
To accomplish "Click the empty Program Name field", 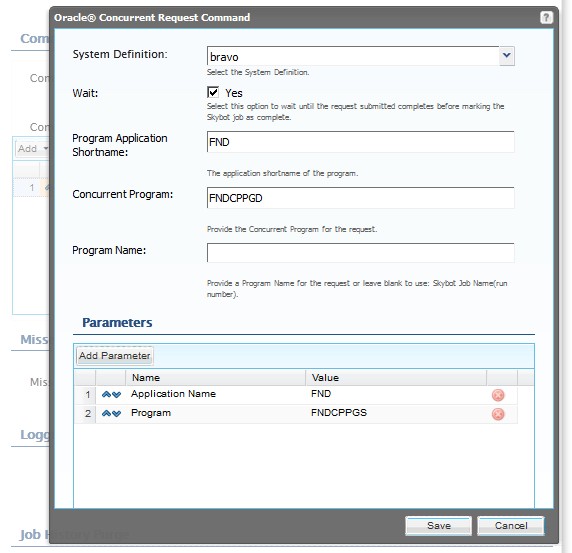I will pyautogui.click(x=360, y=253).
